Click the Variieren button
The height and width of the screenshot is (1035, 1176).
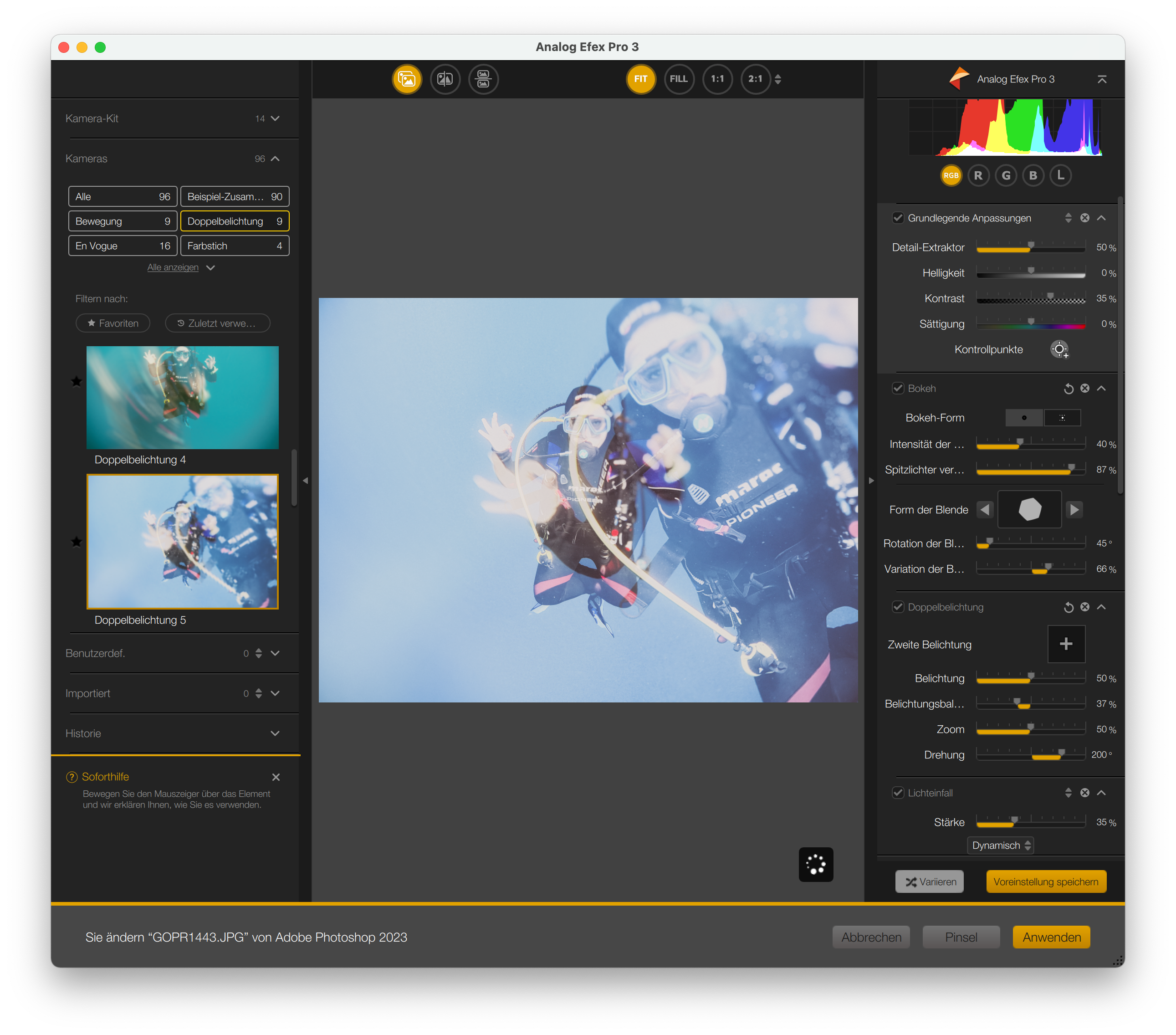[x=930, y=882]
